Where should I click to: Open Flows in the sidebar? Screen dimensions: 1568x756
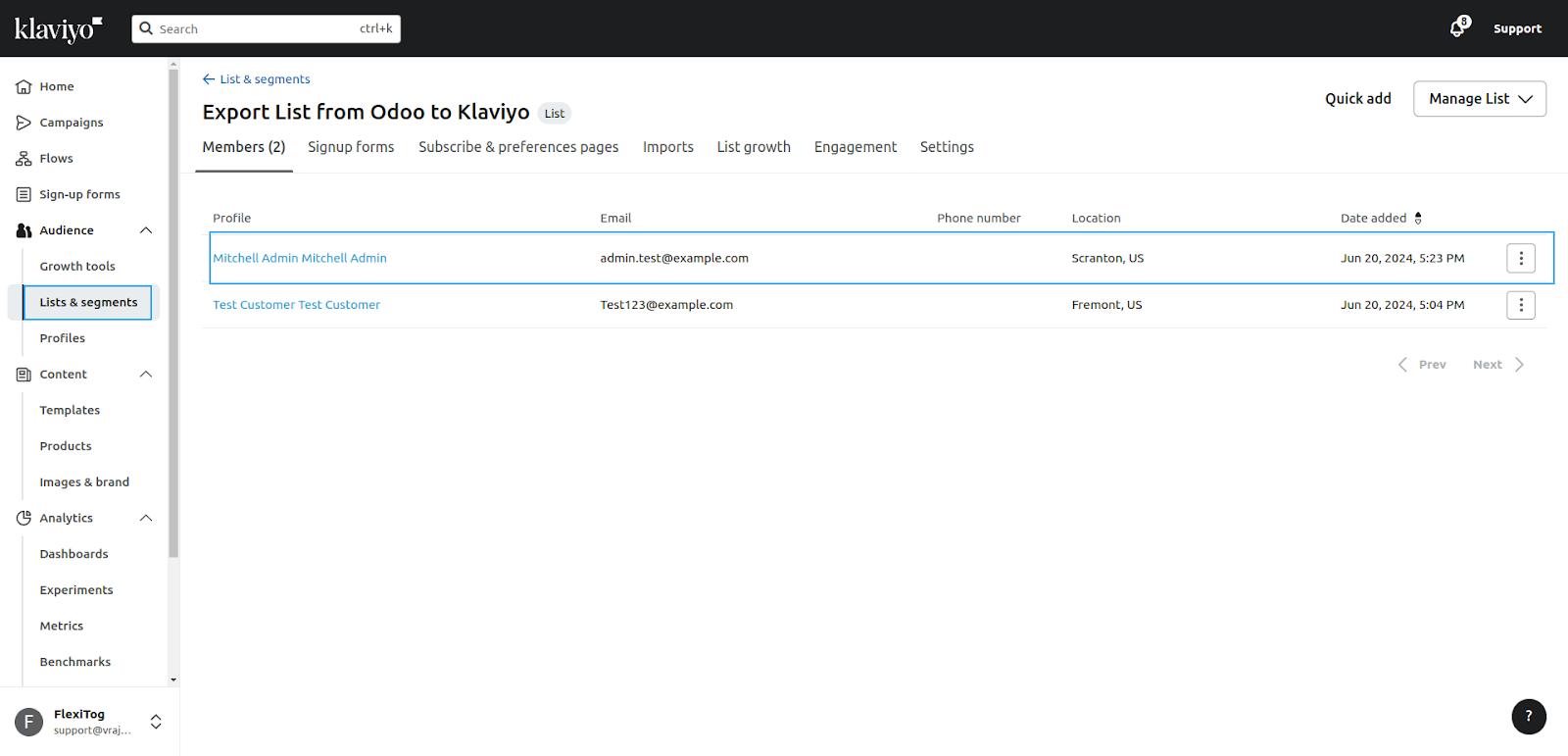pyautogui.click(x=57, y=159)
